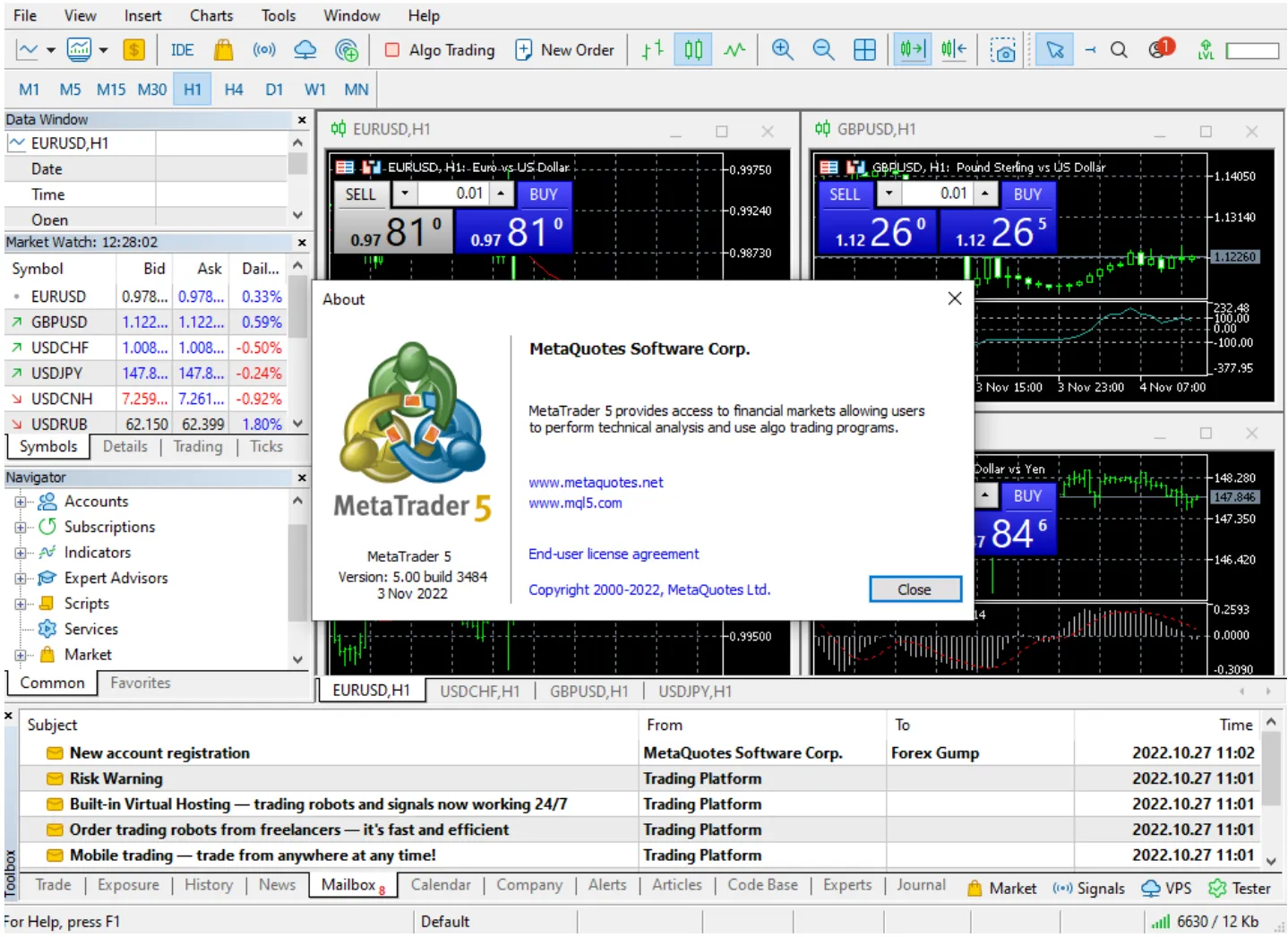The height and width of the screenshot is (937, 1288).
Task: Open the Market Watch dollar icon
Action: point(133,50)
